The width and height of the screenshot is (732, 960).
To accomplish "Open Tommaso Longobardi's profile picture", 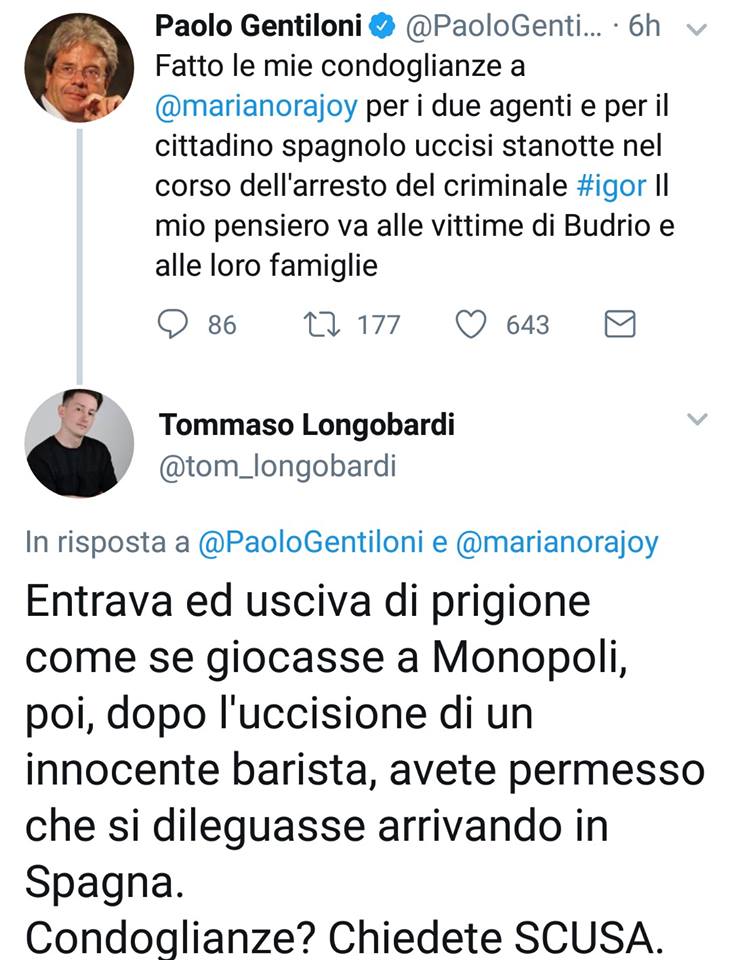I will (x=78, y=442).
